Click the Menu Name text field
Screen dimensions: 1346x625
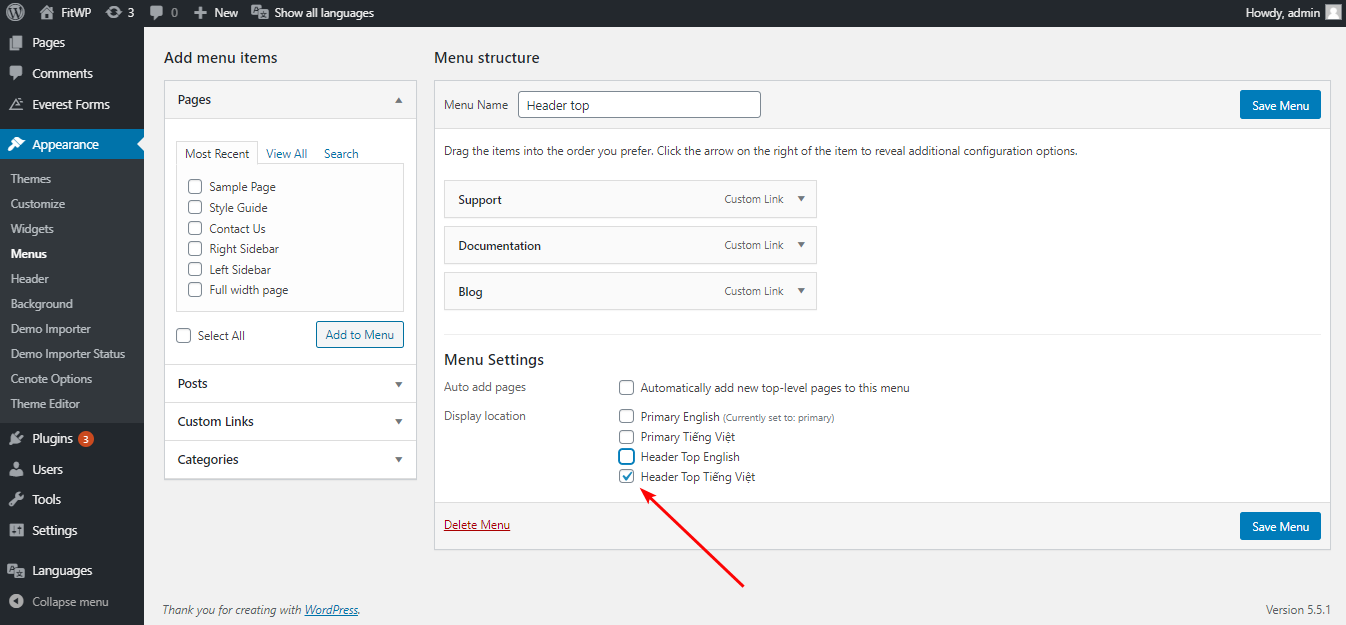point(639,105)
